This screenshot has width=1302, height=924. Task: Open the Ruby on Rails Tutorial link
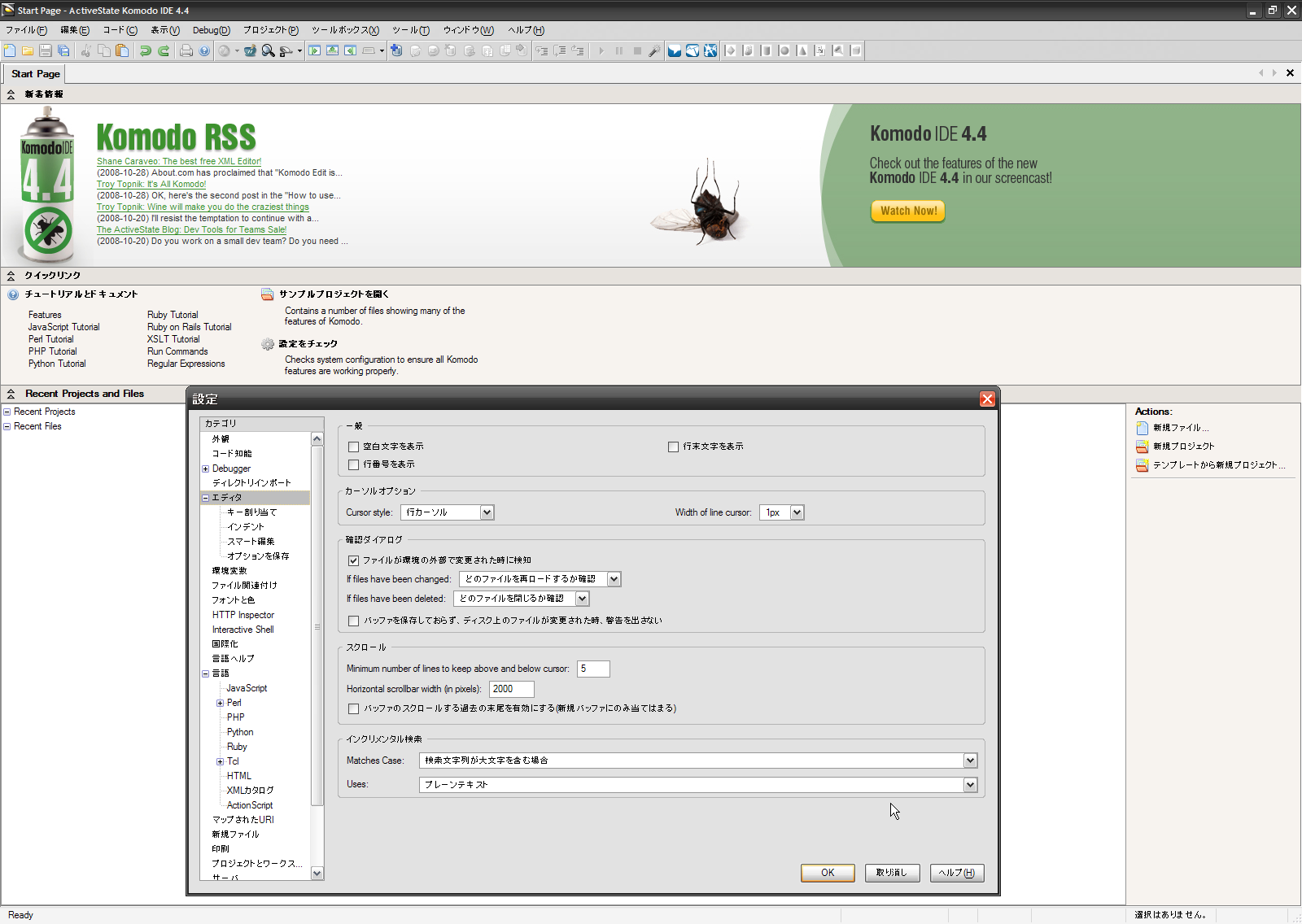[x=189, y=327]
